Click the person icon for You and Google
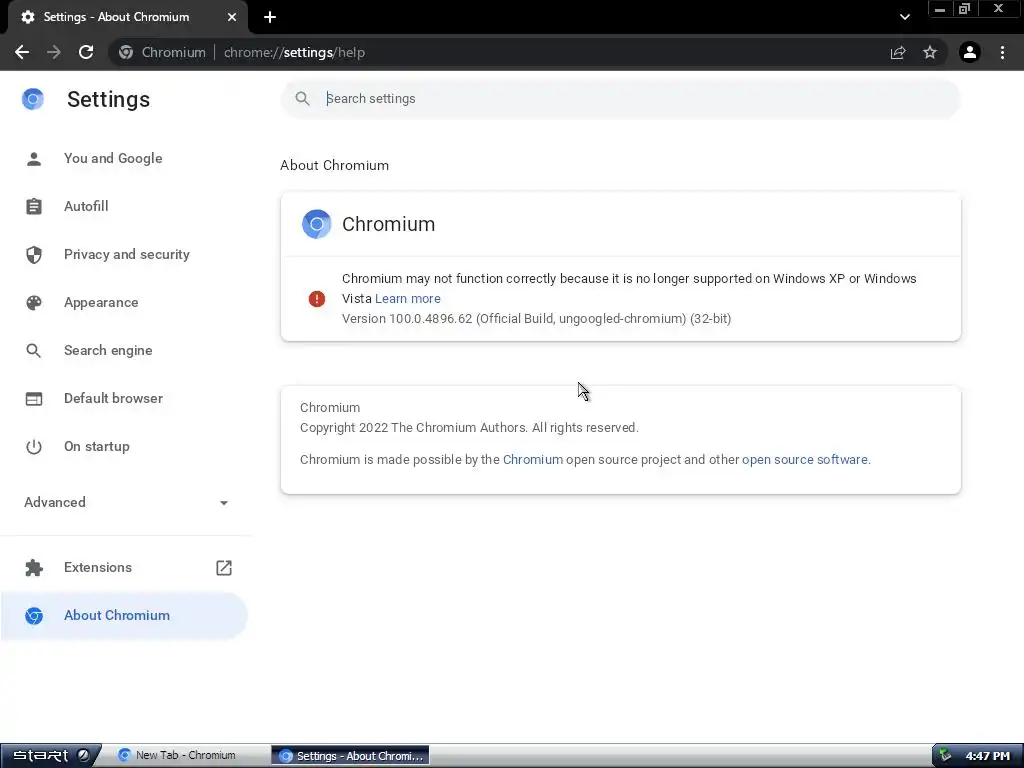The height and width of the screenshot is (768, 1024). click(34, 159)
